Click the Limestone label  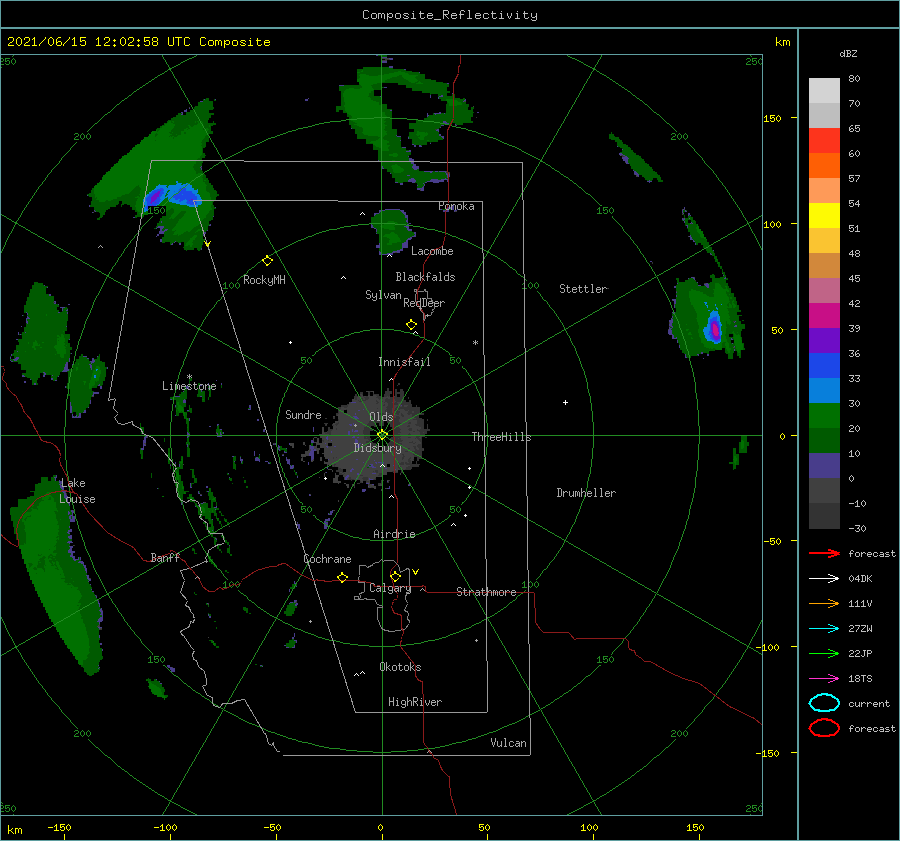[189, 386]
